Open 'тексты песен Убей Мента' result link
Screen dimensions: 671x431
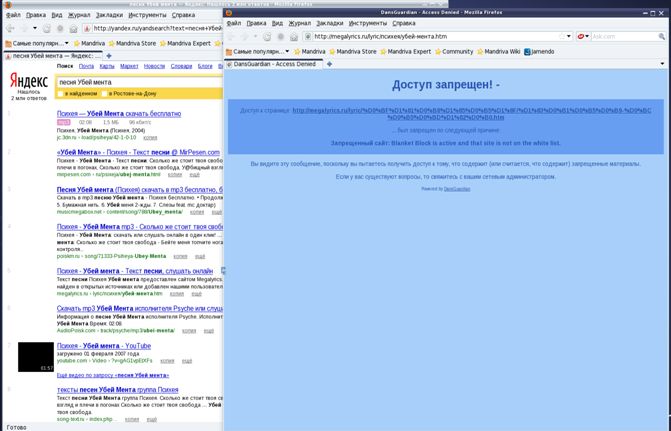click(117, 390)
